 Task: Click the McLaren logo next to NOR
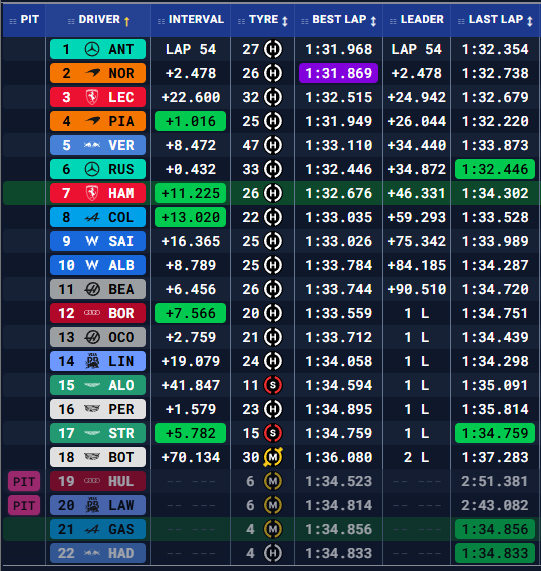click(x=92, y=73)
